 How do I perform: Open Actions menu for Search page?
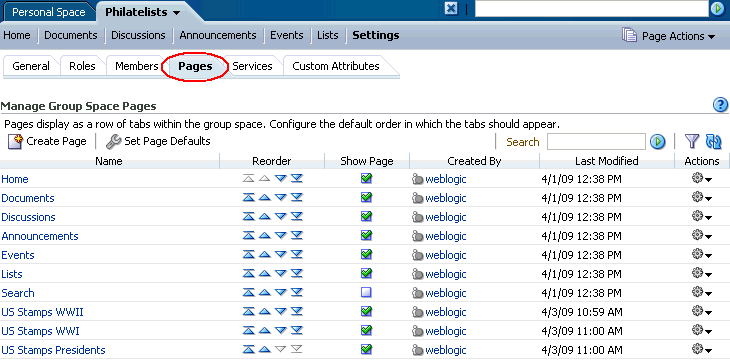[x=702, y=292]
